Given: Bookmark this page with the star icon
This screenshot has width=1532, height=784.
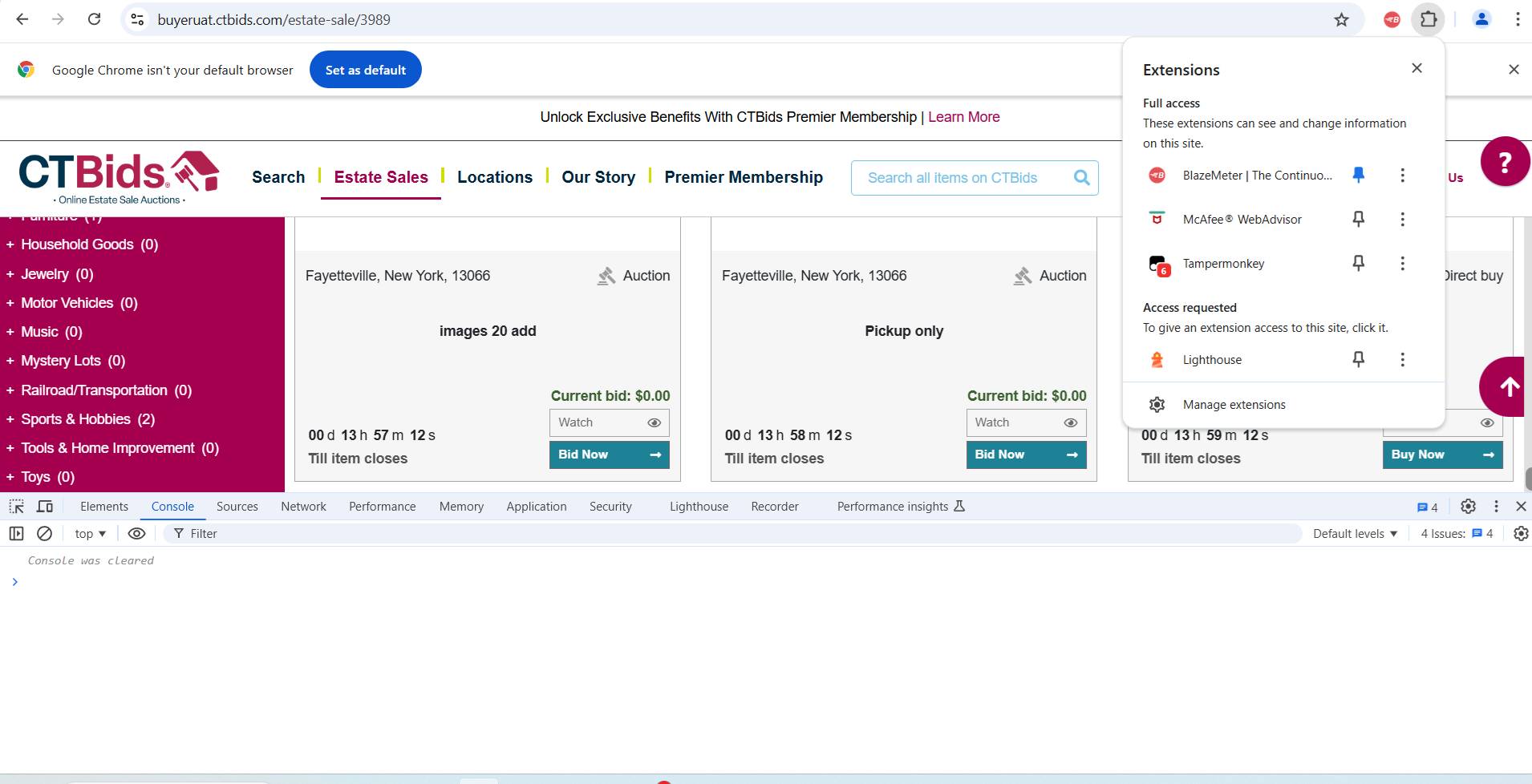Looking at the screenshot, I should (1341, 20).
